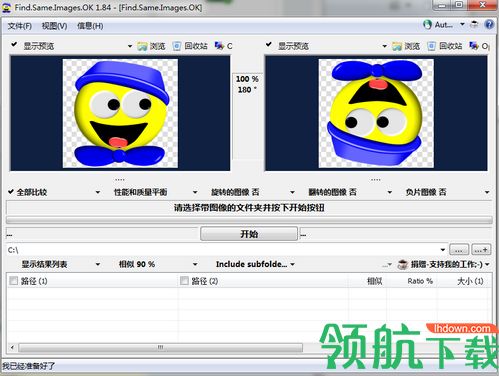Click the application icon in the title bar
The width and height of the screenshot is (499, 376).
6,7
